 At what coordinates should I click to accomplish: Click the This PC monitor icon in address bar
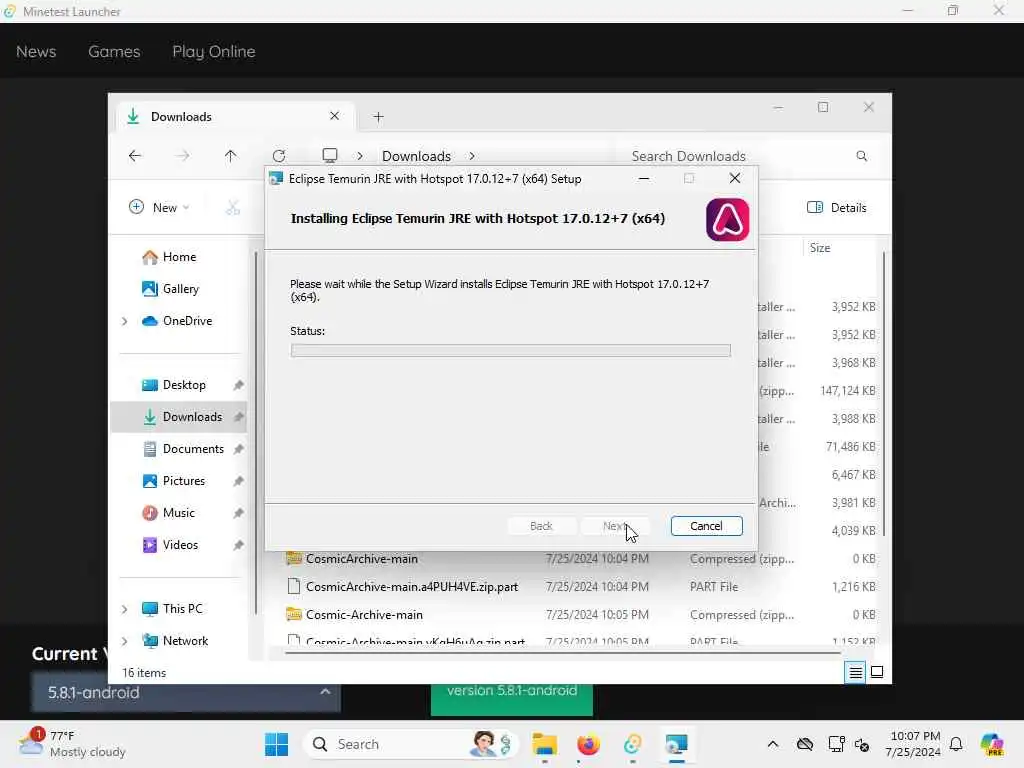click(330, 155)
